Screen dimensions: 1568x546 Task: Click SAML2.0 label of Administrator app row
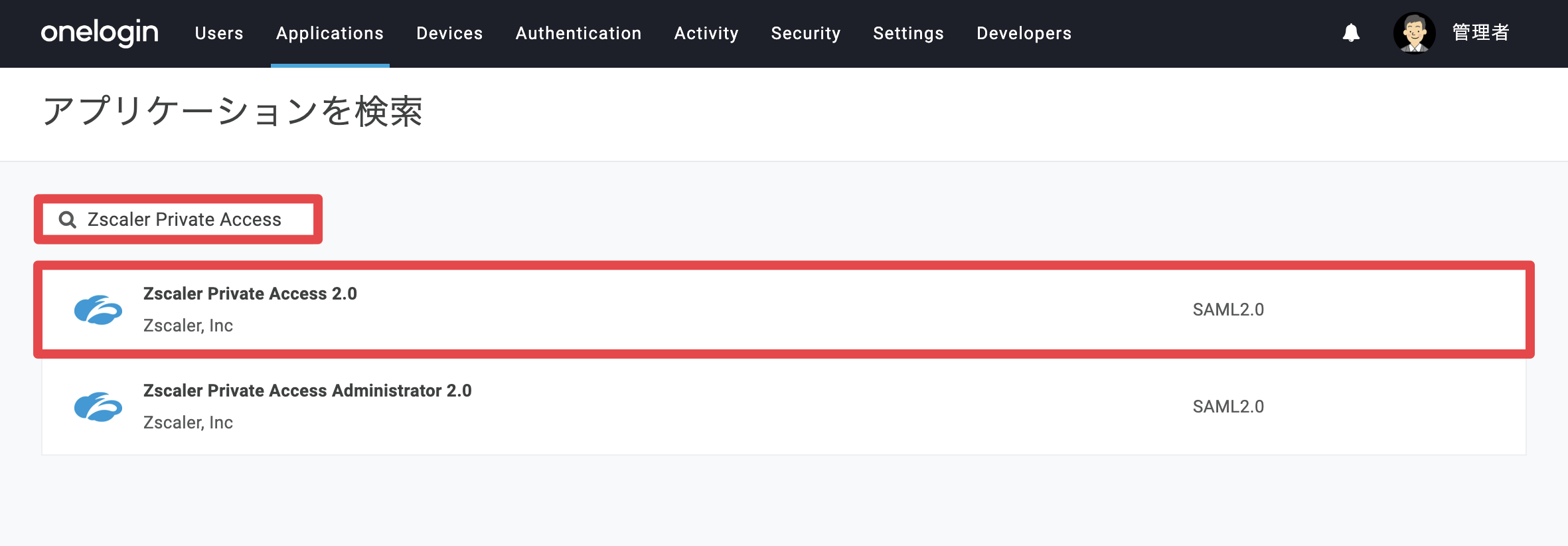click(x=1228, y=407)
